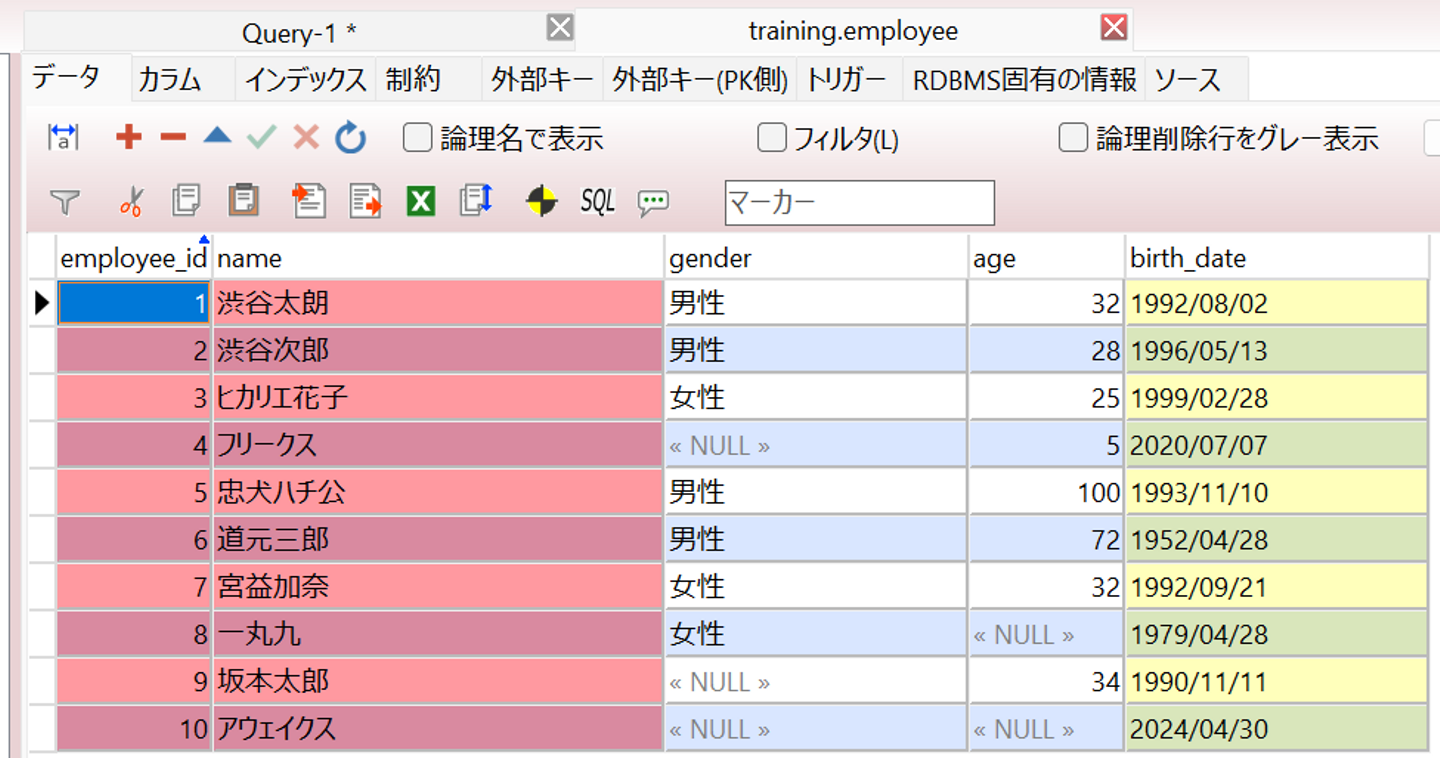Click the マーカー input field
This screenshot has width=1440, height=758.
tap(859, 203)
